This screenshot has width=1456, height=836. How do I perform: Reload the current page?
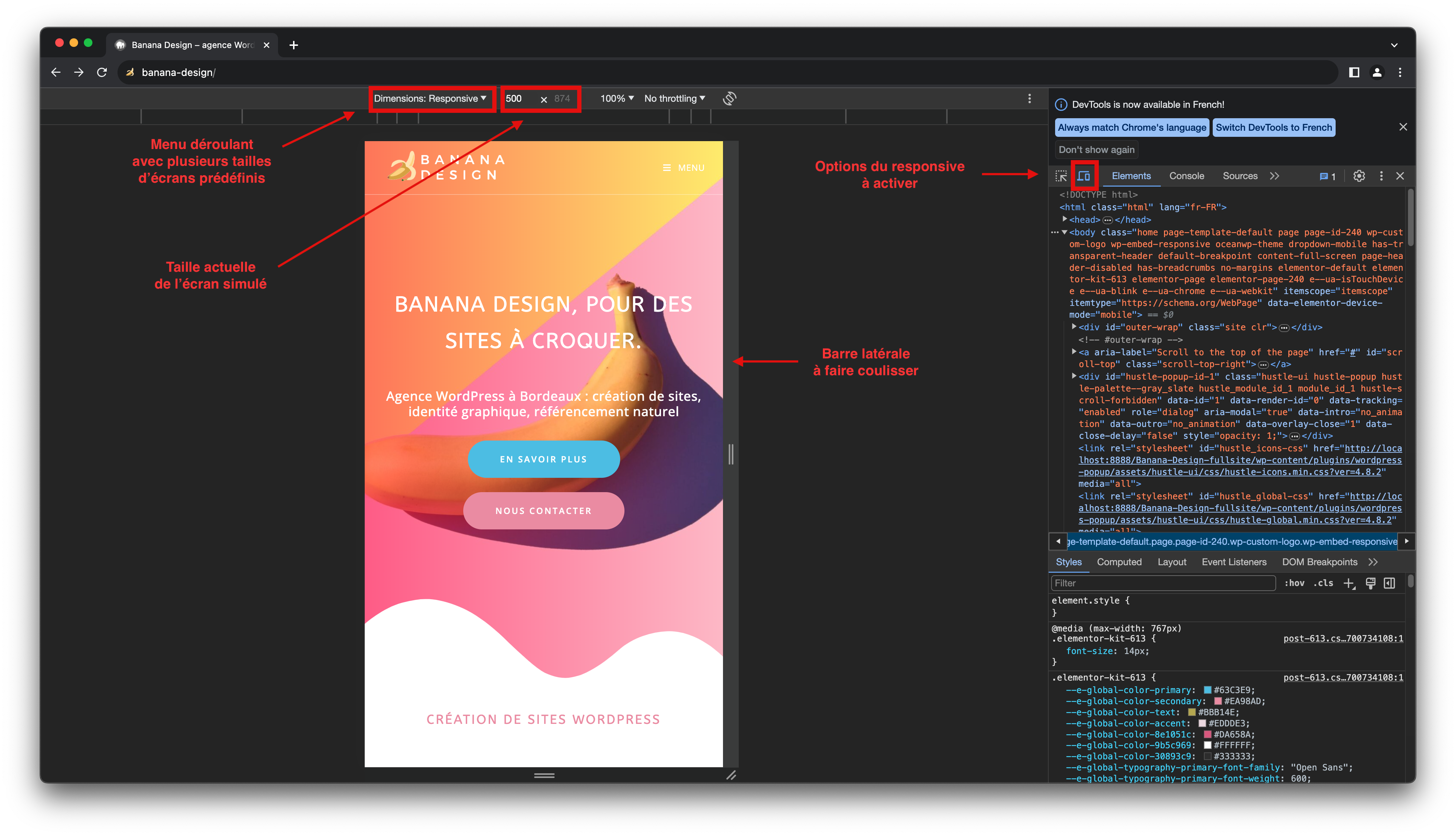tap(102, 72)
